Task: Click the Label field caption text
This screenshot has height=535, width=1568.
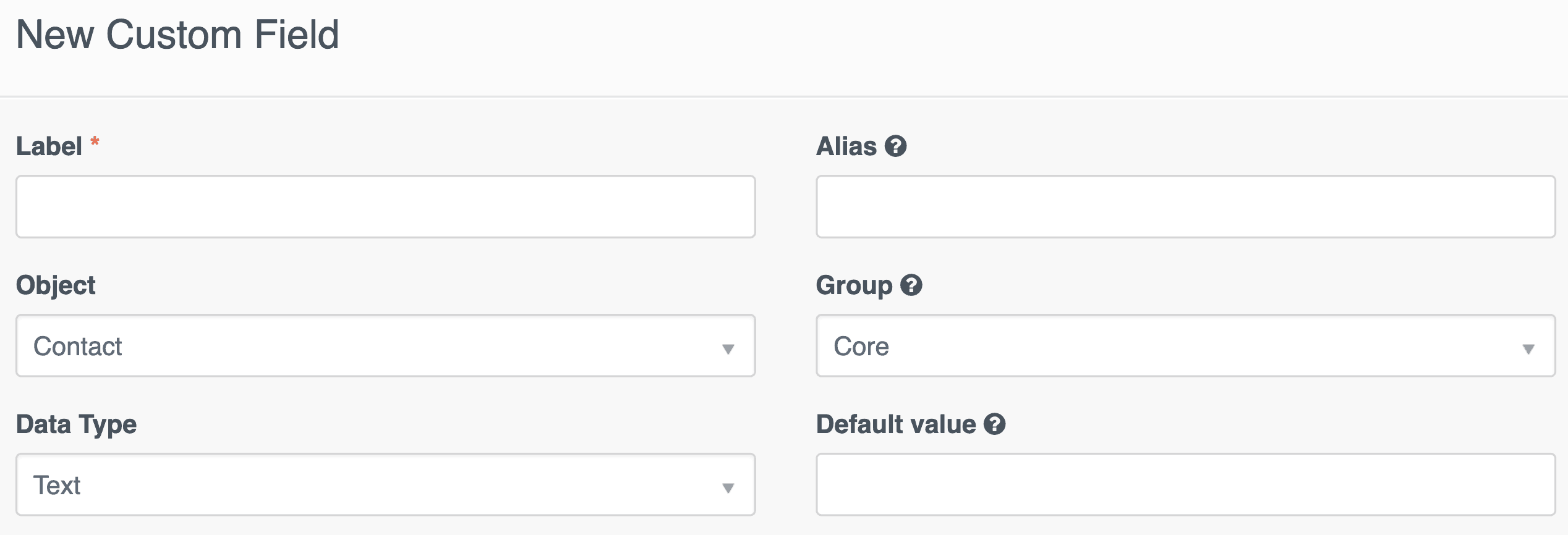Action: [x=49, y=146]
